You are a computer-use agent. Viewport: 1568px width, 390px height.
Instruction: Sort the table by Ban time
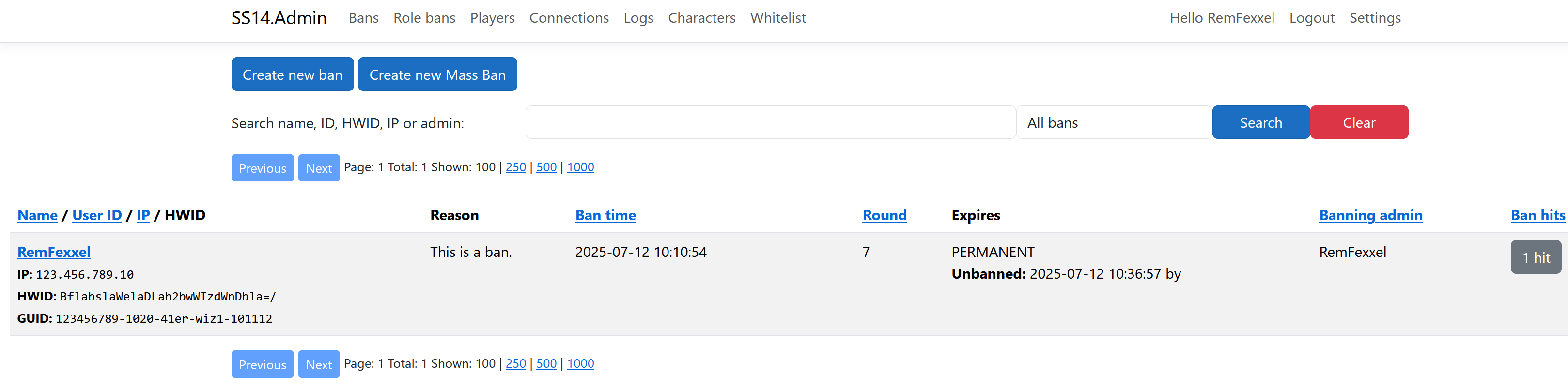[605, 215]
